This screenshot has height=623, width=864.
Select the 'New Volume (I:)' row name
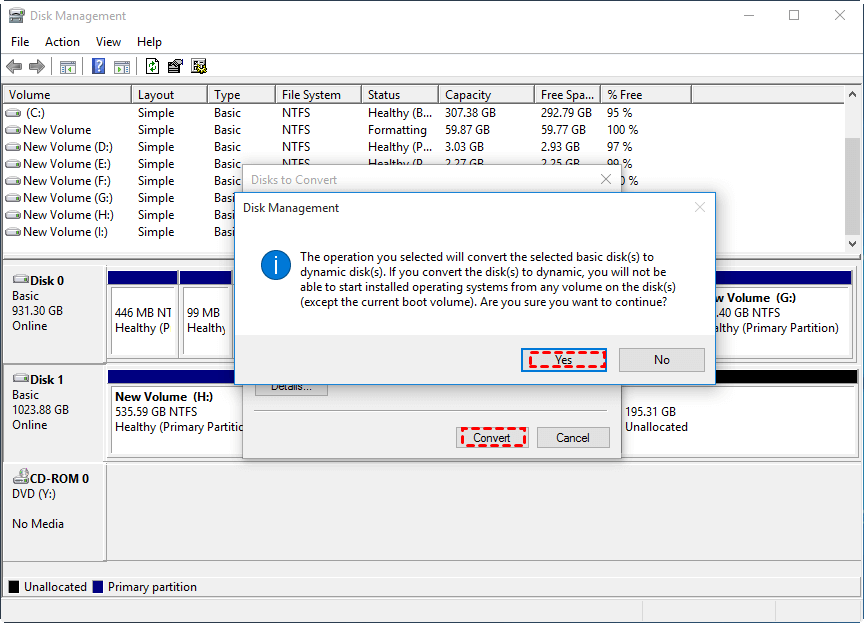click(x=66, y=232)
